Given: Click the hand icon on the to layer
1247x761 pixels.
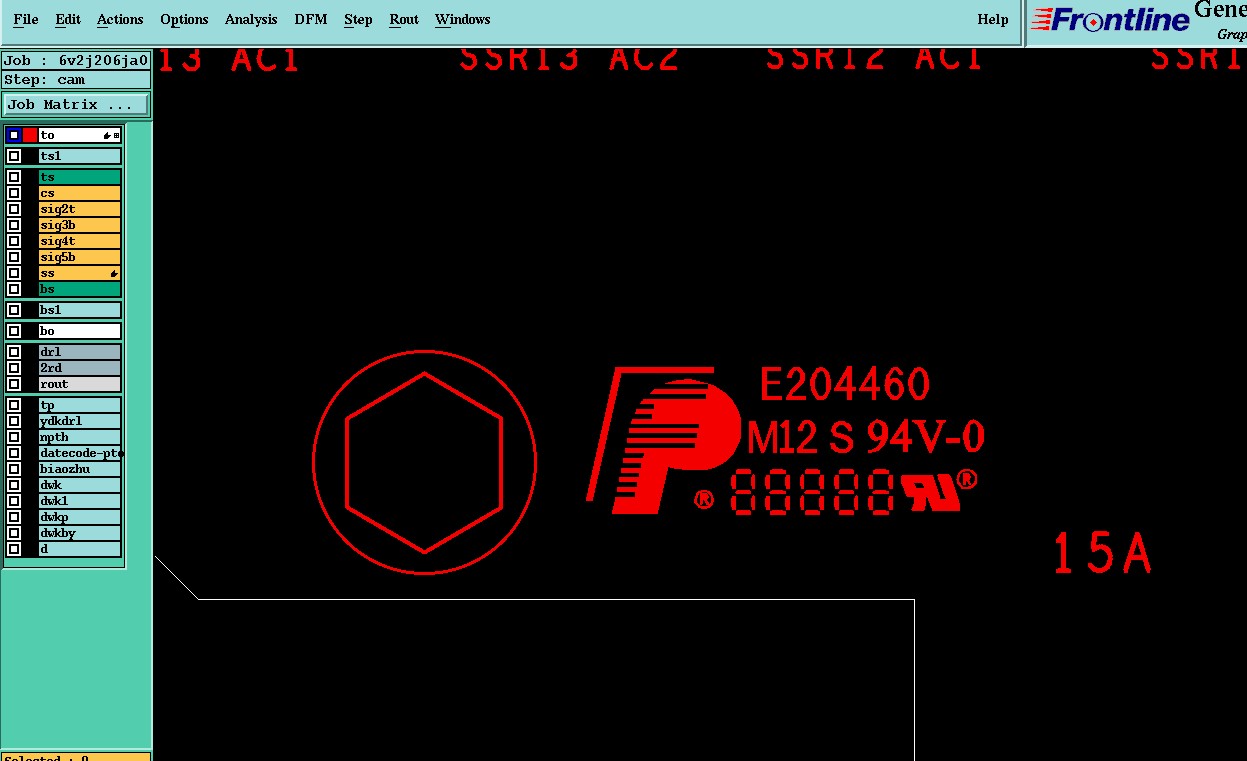Looking at the screenshot, I should pos(107,135).
